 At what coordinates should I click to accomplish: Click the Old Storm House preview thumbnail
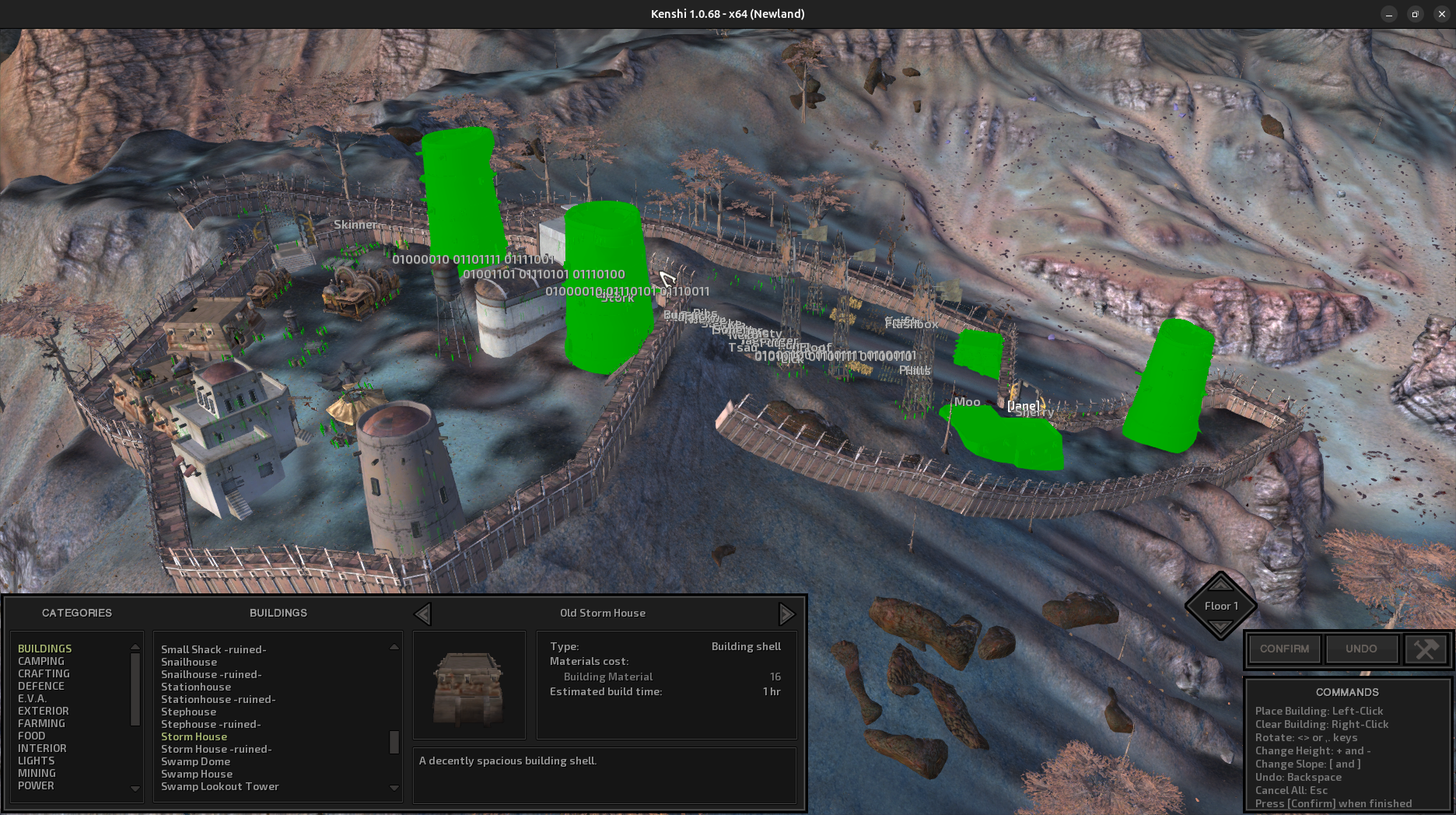coord(469,685)
